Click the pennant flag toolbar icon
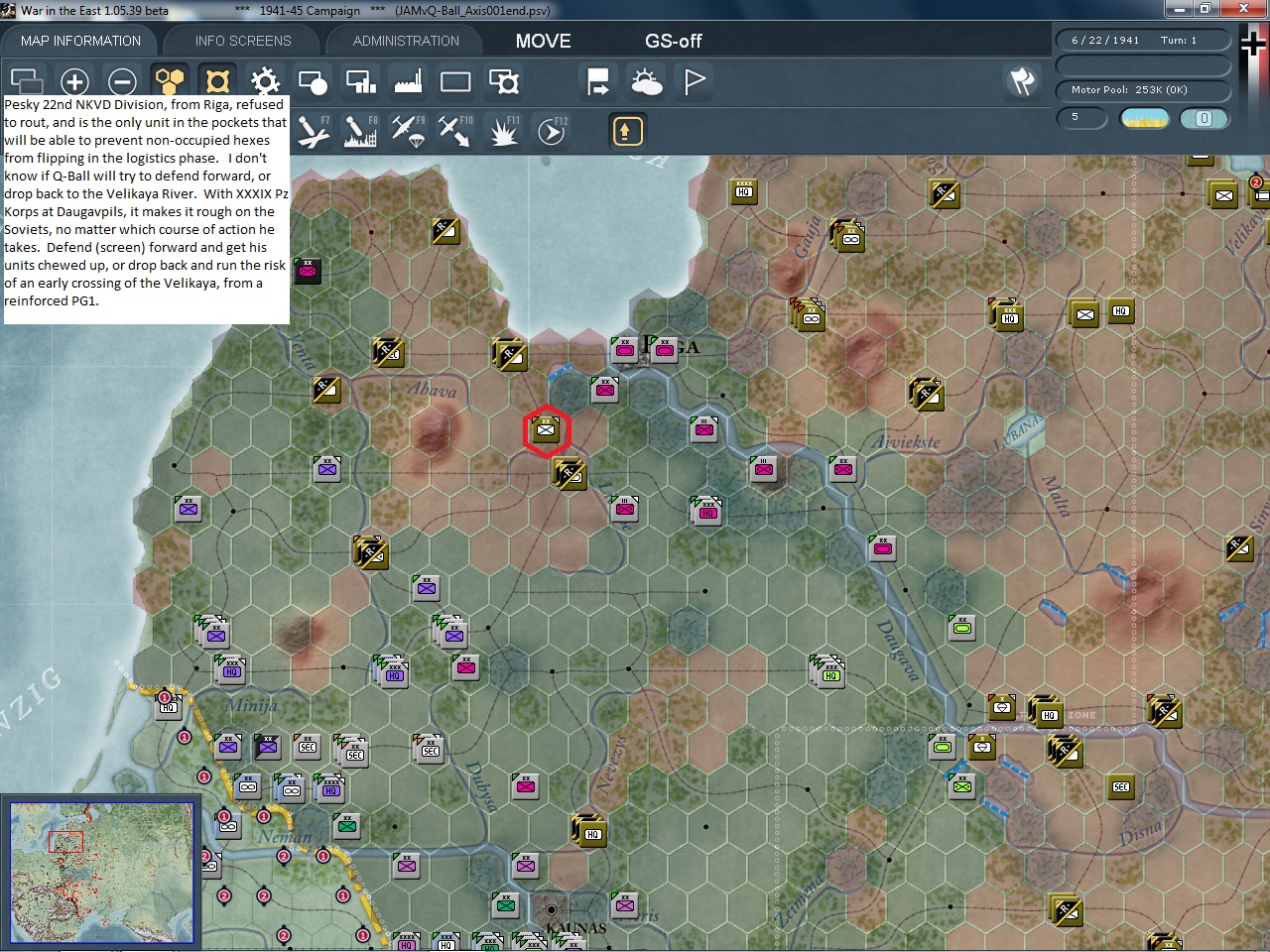The height and width of the screenshot is (952, 1270). (695, 81)
